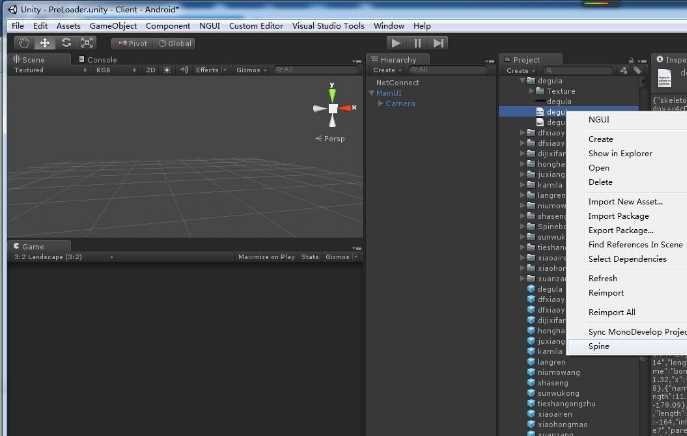Screen dimensions: 687x436
Task: Select the Move tool in toolbar
Action: (x=45, y=43)
